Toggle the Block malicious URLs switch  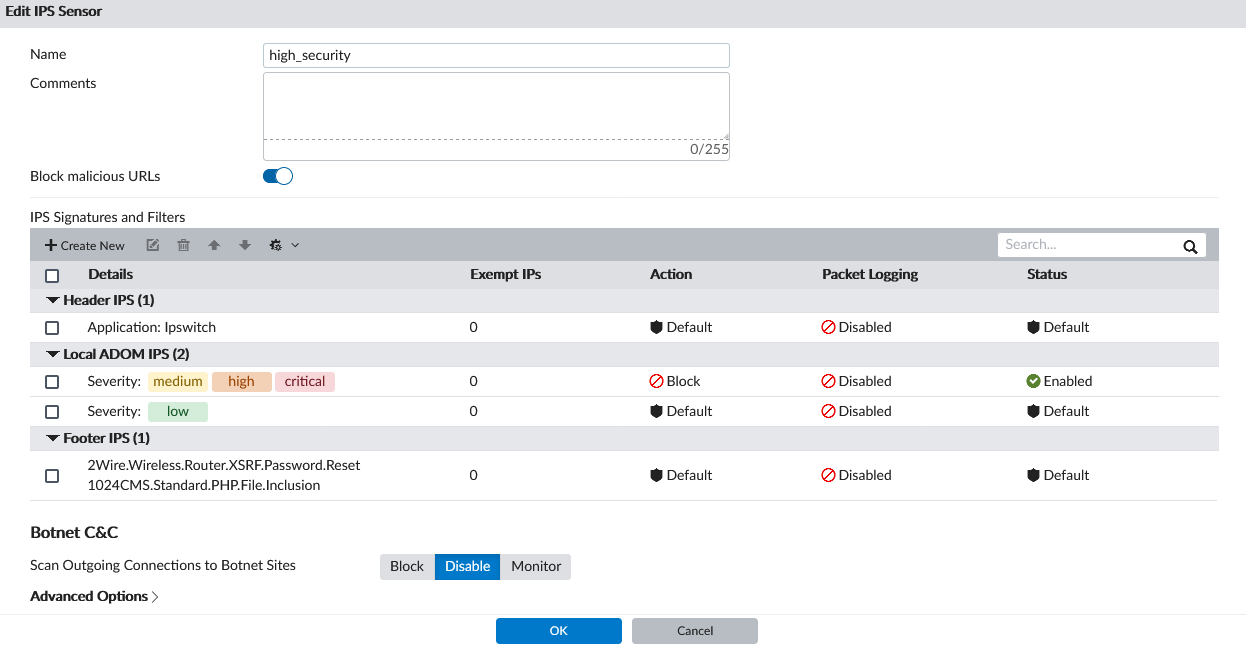[x=278, y=176]
